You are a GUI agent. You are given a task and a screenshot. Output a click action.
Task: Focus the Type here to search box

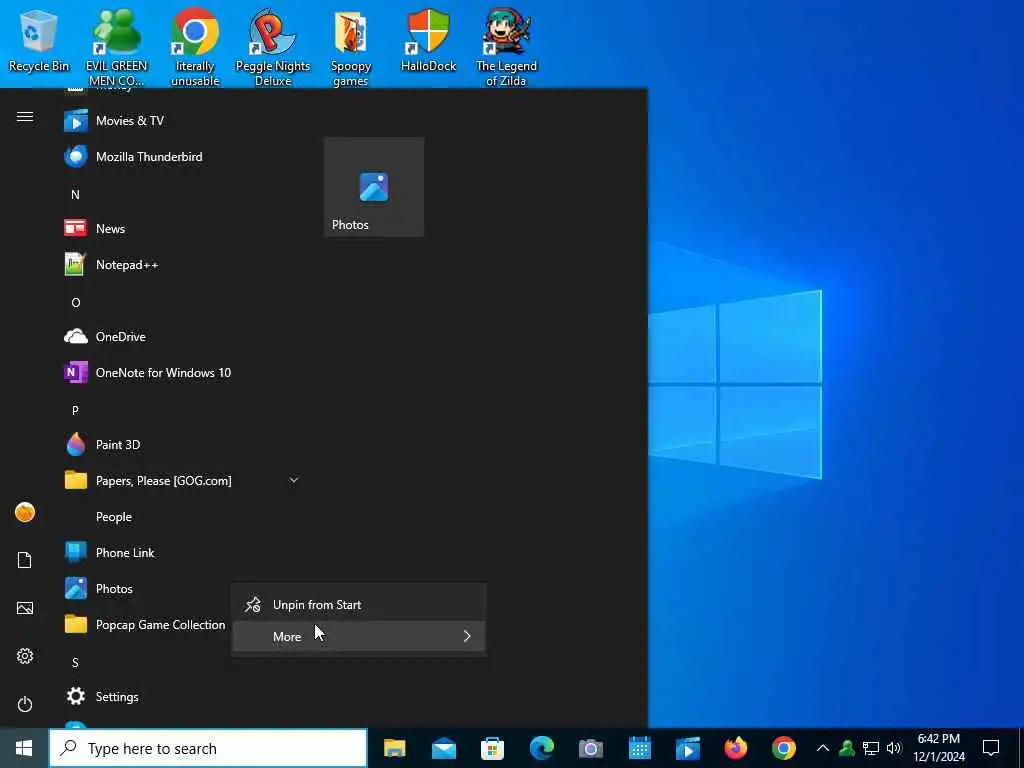tap(208, 748)
